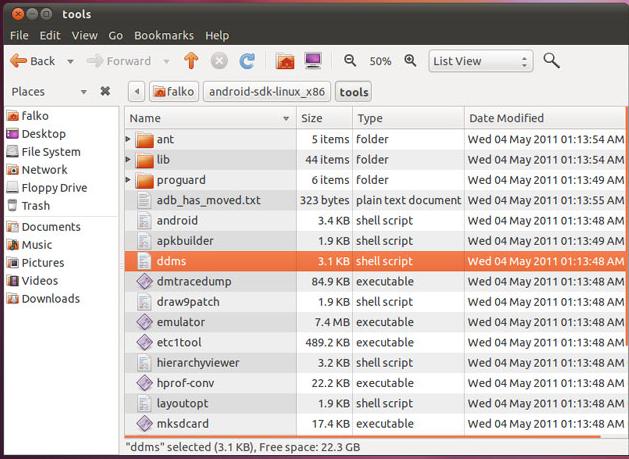Click the android-sdk-linux_x86 path button
Viewport: 629px width, 459px height.
pyautogui.click(x=267, y=92)
